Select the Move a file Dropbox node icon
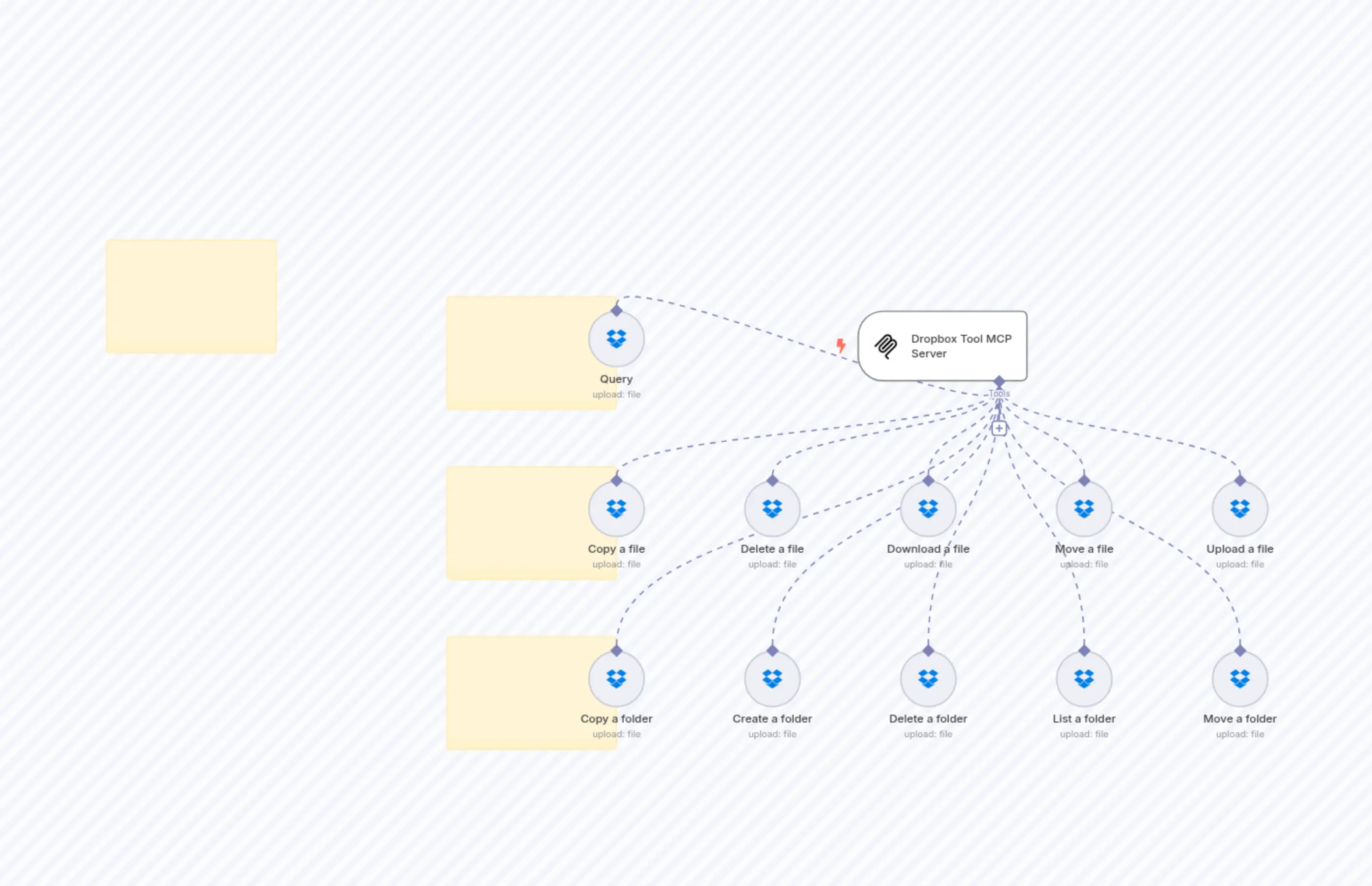The height and width of the screenshot is (886, 1372). 1084,509
